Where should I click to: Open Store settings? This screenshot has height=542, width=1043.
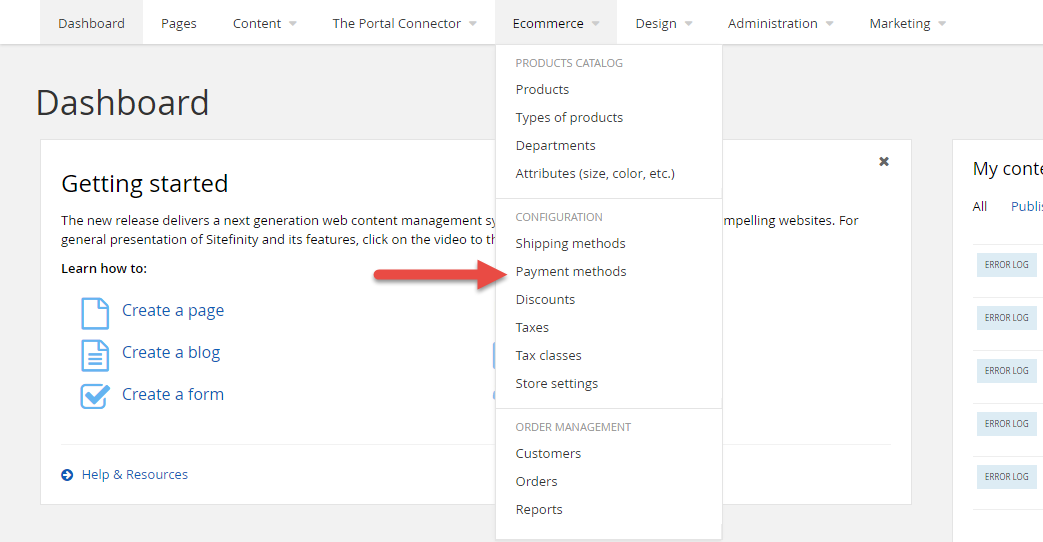(556, 383)
